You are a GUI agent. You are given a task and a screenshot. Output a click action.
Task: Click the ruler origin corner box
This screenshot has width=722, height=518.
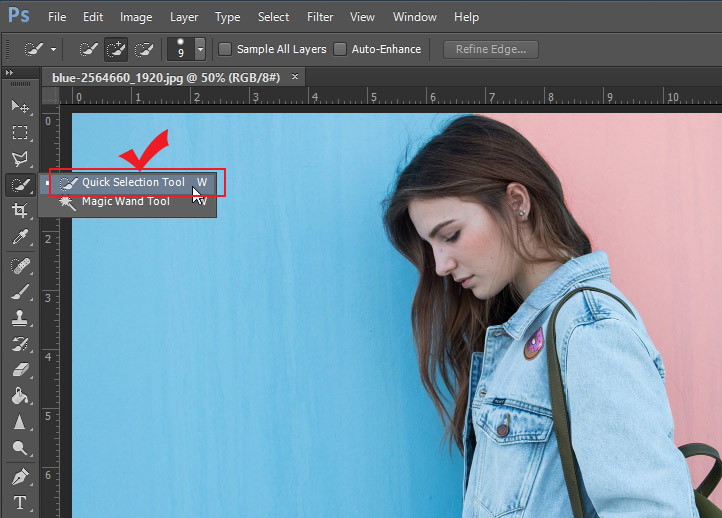51,96
